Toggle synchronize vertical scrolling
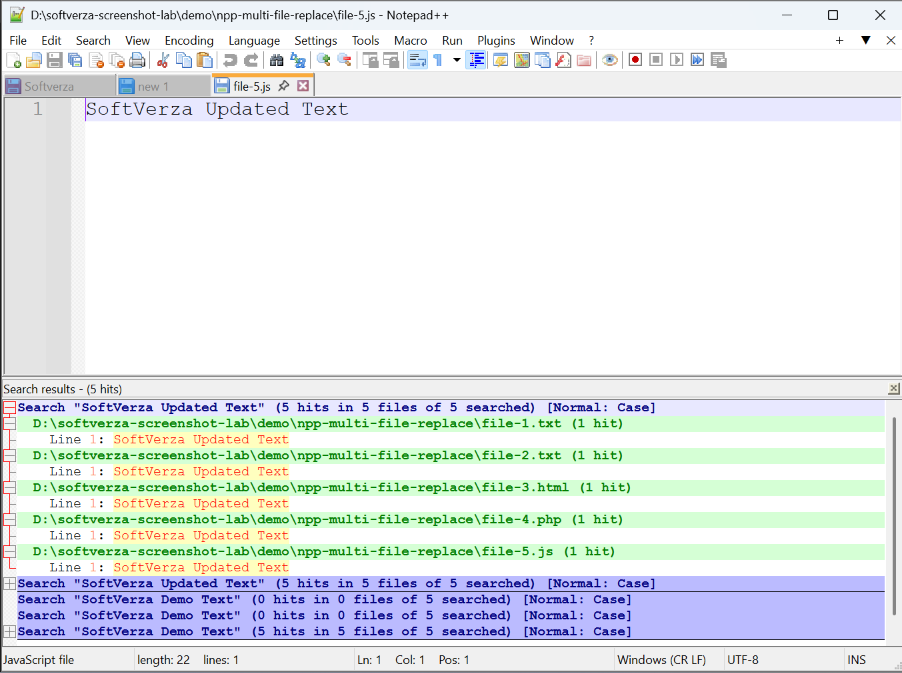This screenshot has width=902, height=673. 370,60
